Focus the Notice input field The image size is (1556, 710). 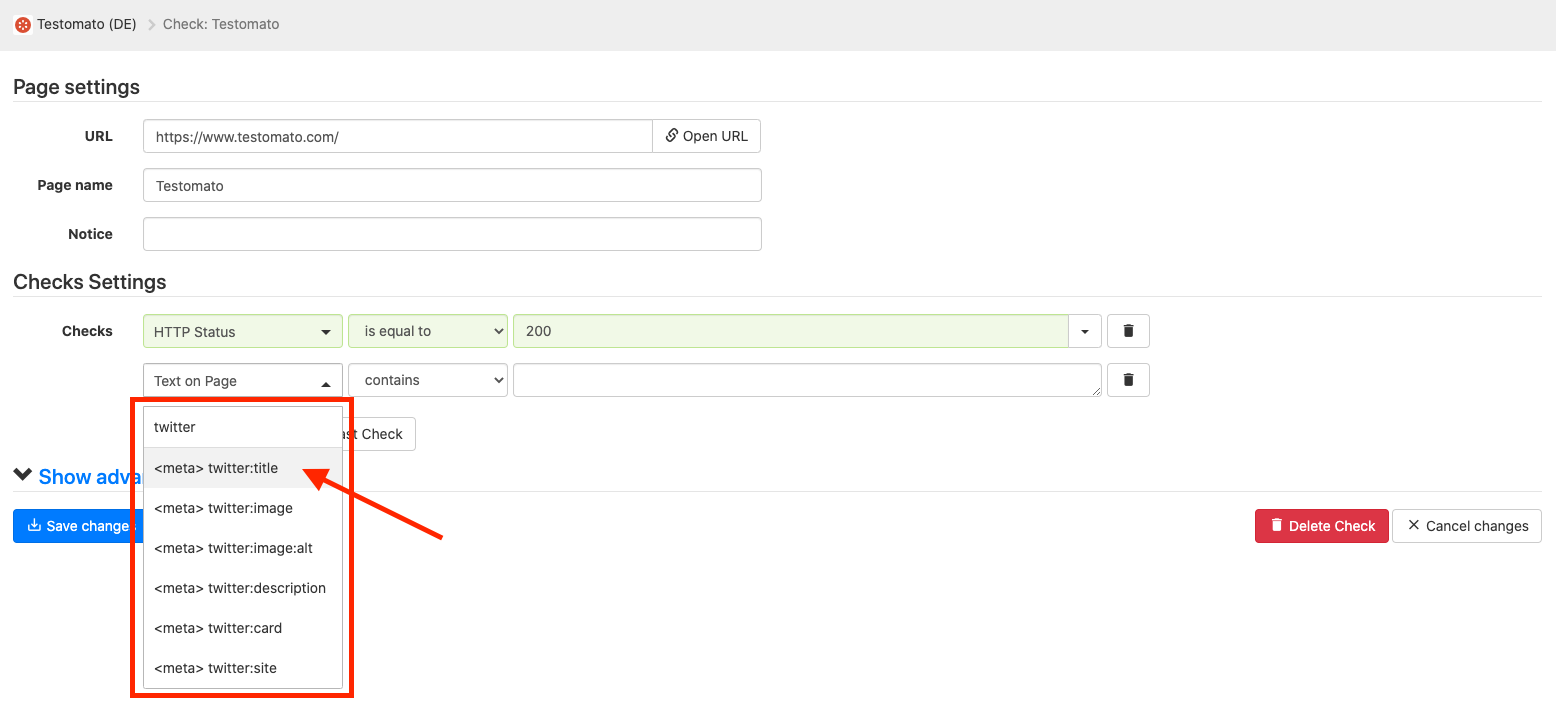click(452, 234)
